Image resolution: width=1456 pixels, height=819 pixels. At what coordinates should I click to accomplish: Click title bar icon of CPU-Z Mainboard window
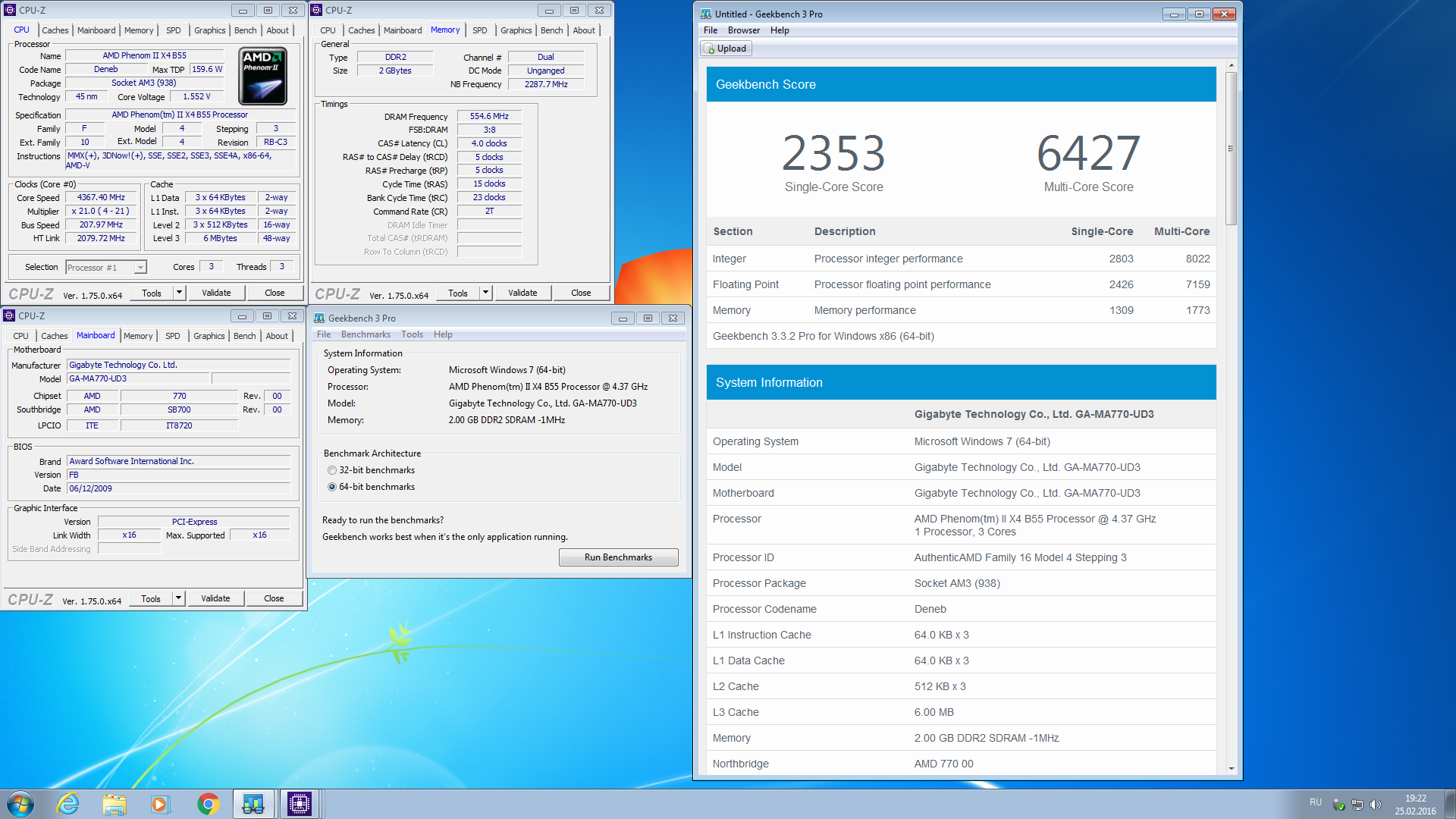9,315
